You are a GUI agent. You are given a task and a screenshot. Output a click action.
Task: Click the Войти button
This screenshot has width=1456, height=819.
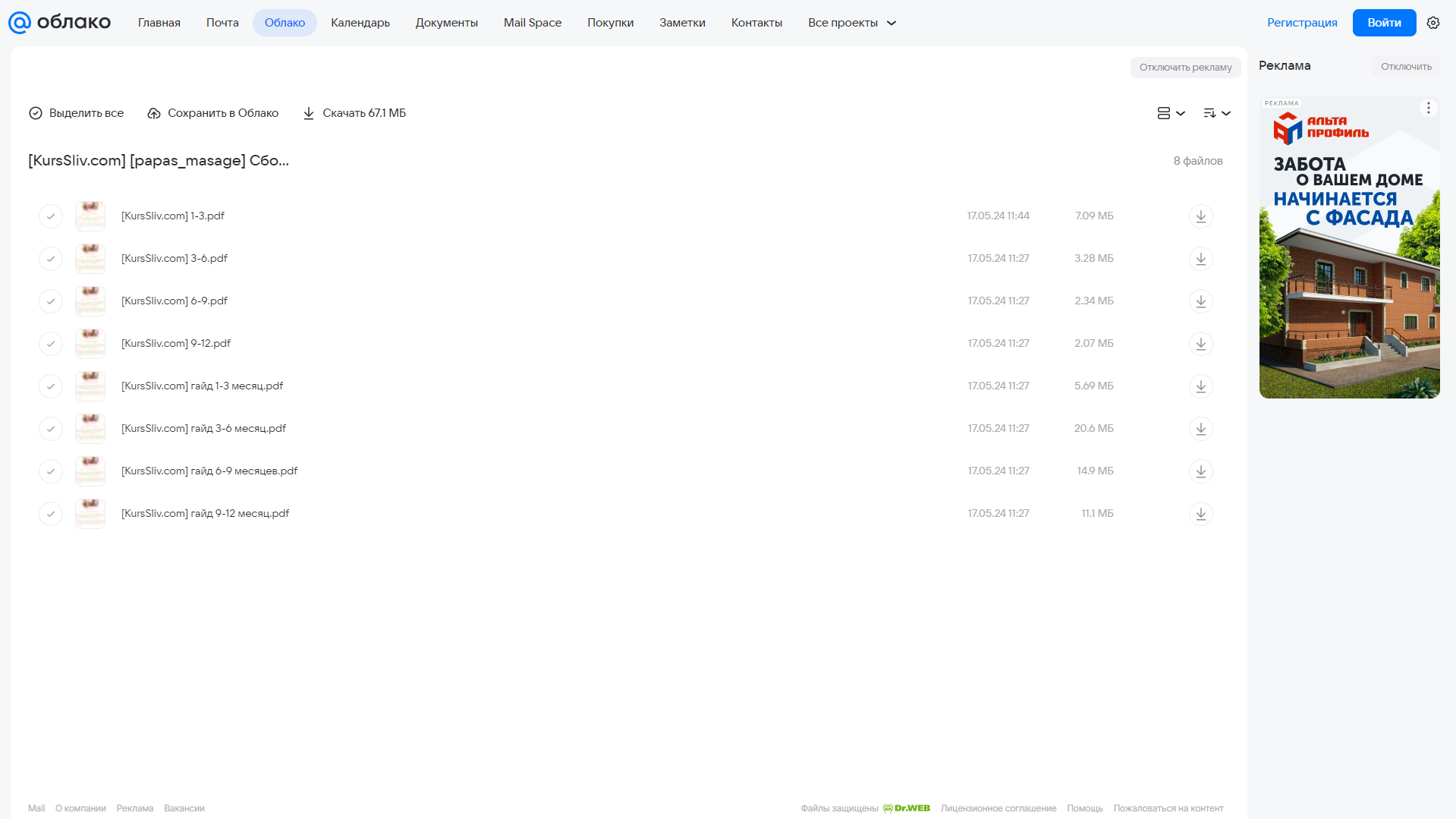click(x=1384, y=23)
